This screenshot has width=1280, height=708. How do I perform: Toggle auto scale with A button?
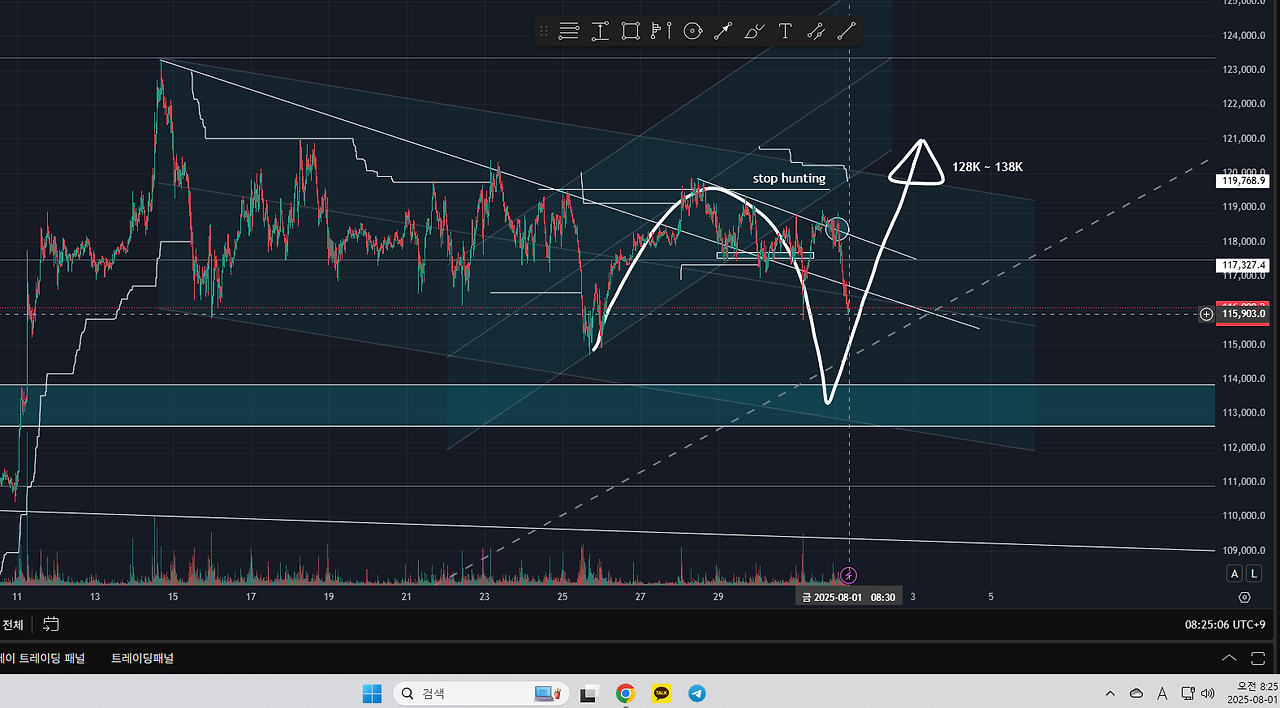(1235, 573)
